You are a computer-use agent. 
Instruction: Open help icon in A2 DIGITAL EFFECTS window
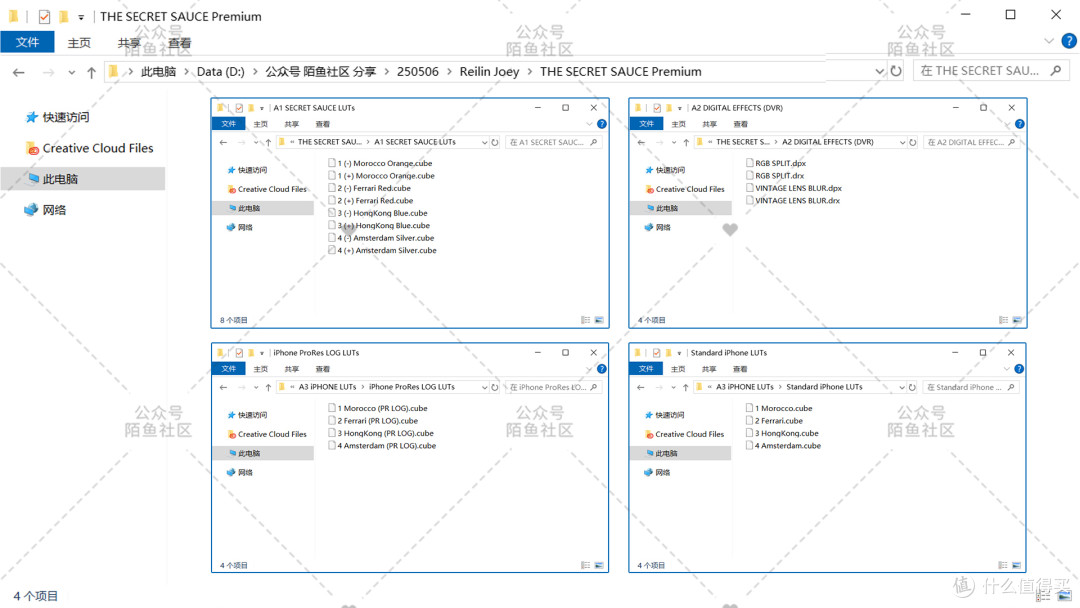(x=1019, y=124)
